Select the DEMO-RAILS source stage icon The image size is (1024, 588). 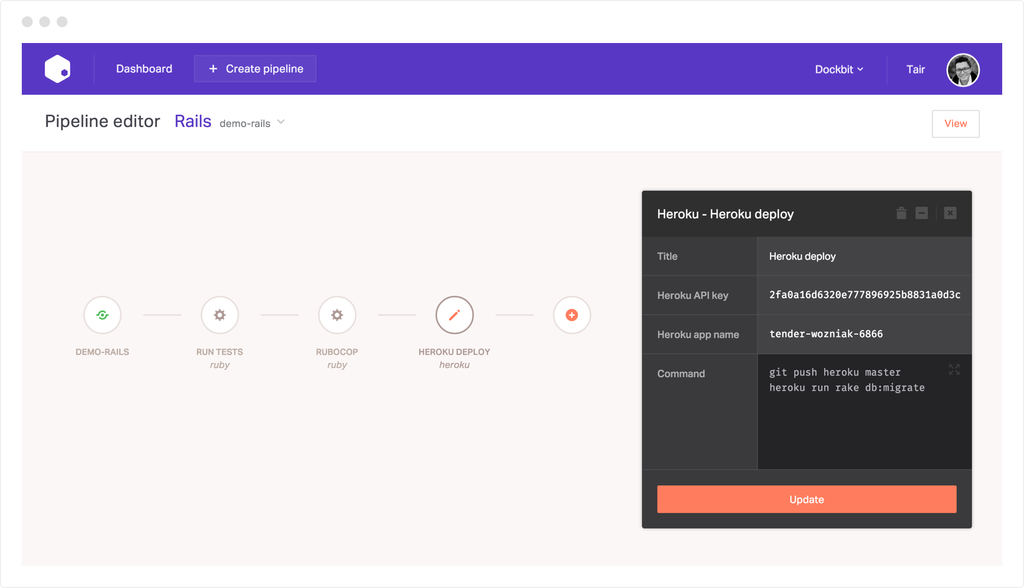pyautogui.click(x=103, y=315)
